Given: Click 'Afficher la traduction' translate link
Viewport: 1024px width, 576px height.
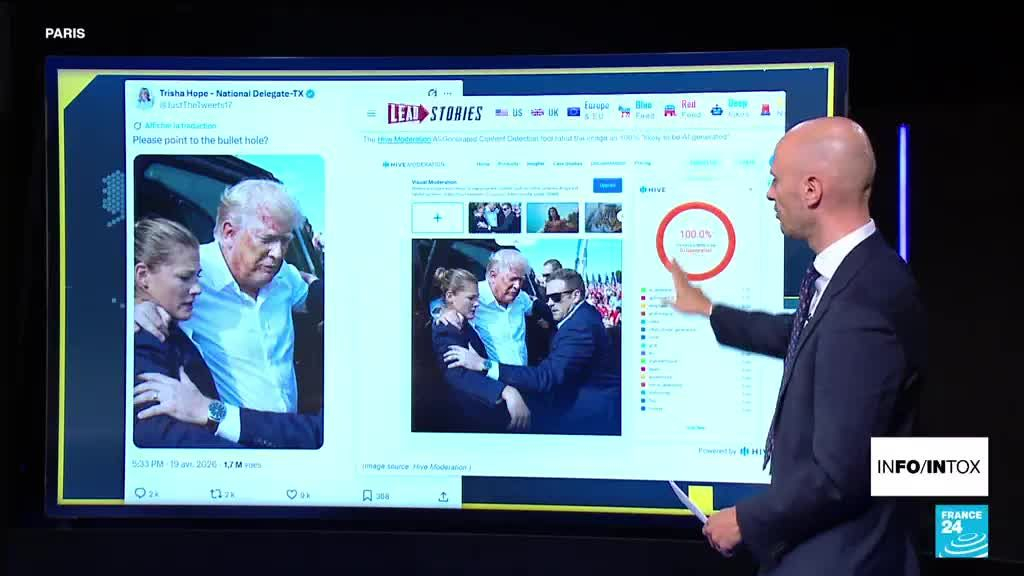Looking at the screenshot, I should pos(180,126).
